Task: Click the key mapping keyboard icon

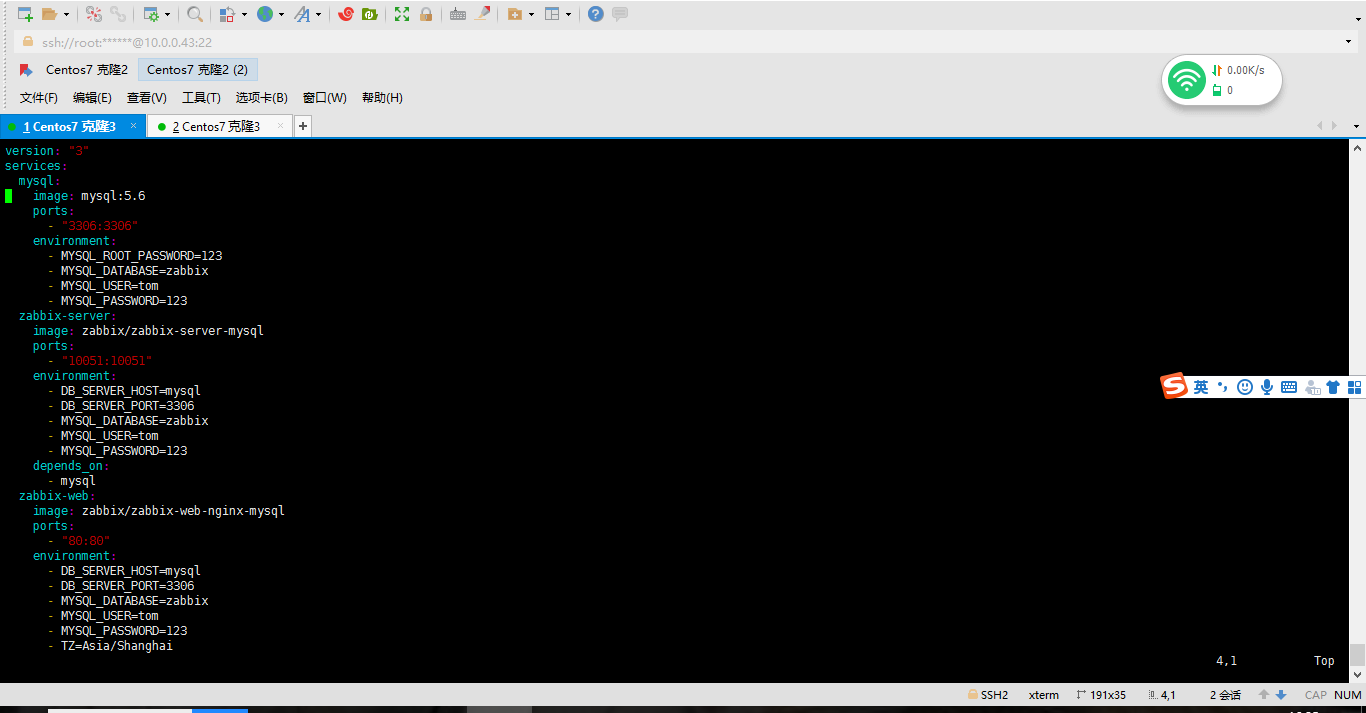Action: 458,14
